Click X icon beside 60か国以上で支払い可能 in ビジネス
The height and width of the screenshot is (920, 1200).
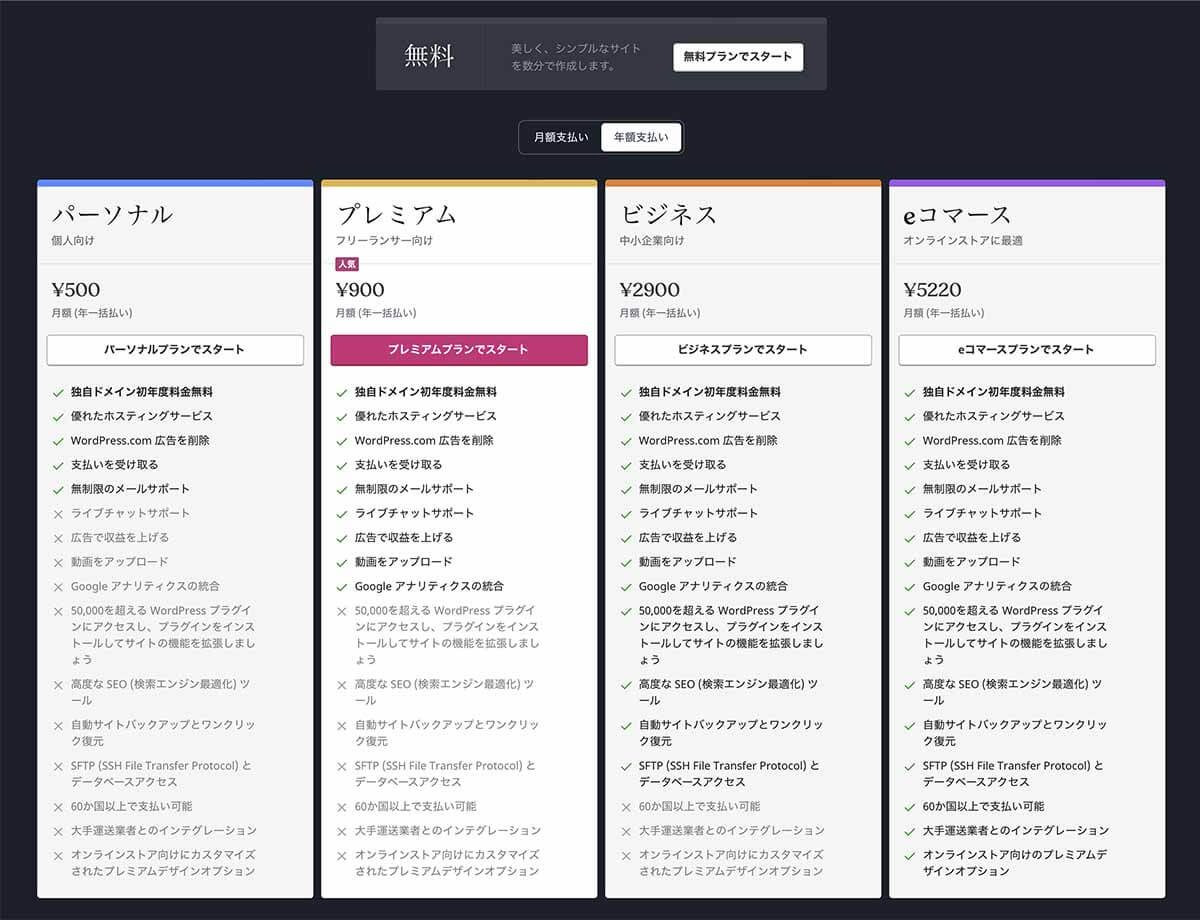tap(626, 807)
